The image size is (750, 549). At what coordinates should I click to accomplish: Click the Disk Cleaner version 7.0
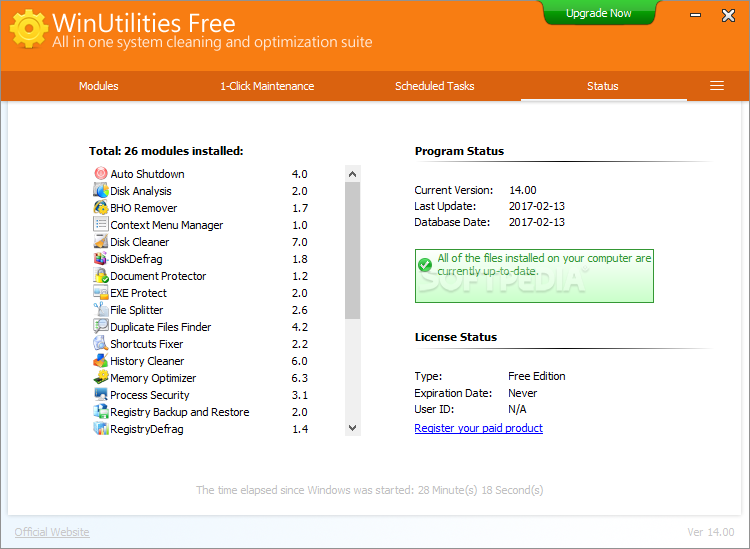click(299, 242)
